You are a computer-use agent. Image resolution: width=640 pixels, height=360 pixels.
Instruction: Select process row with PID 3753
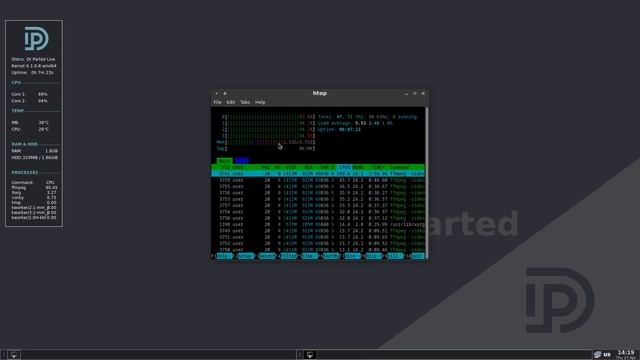(318, 199)
